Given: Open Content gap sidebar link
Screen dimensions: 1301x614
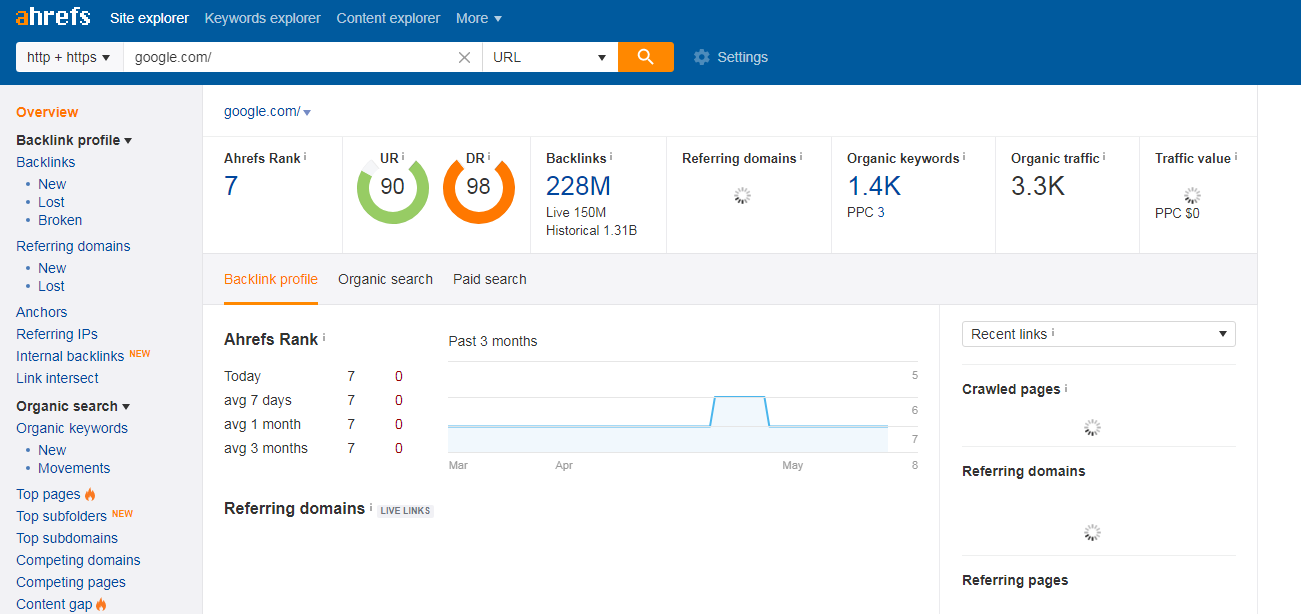Looking at the screenshot, I should click(x=54, y=604).
